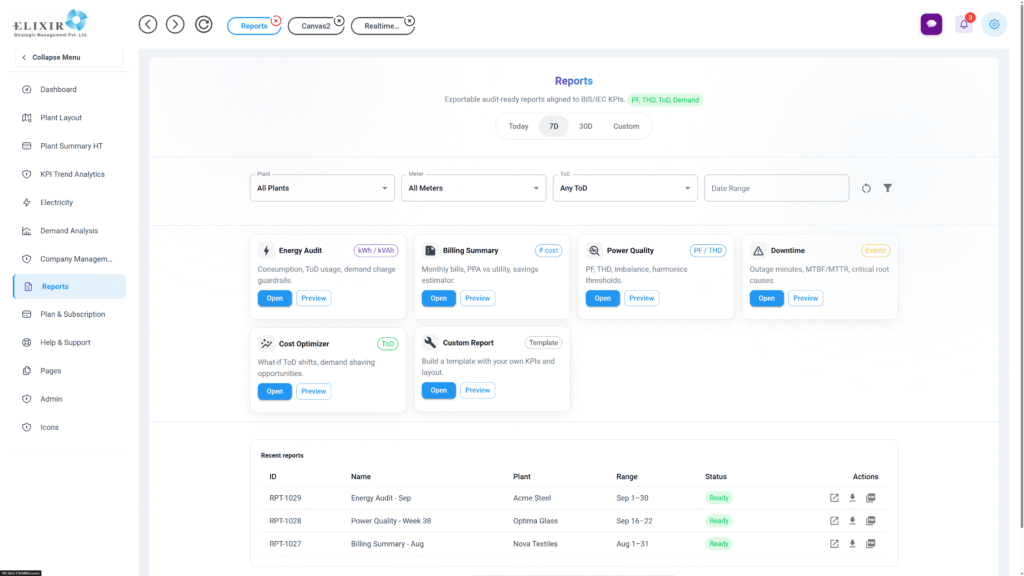Click the filter funnel icon
This screenshot has height=576, width=1024.
point(888,188)
